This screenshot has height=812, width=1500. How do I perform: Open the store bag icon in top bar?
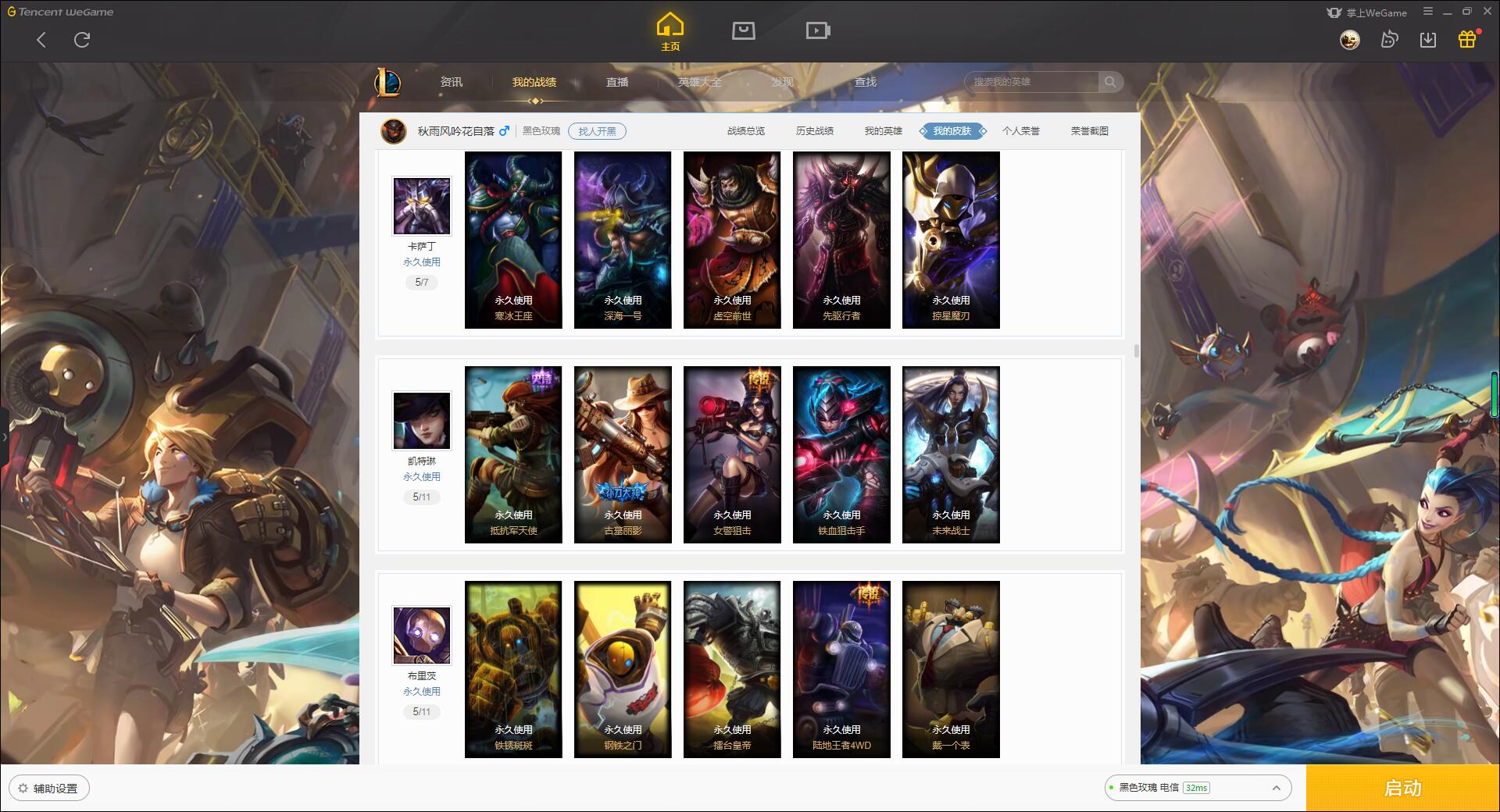[744, 30]
